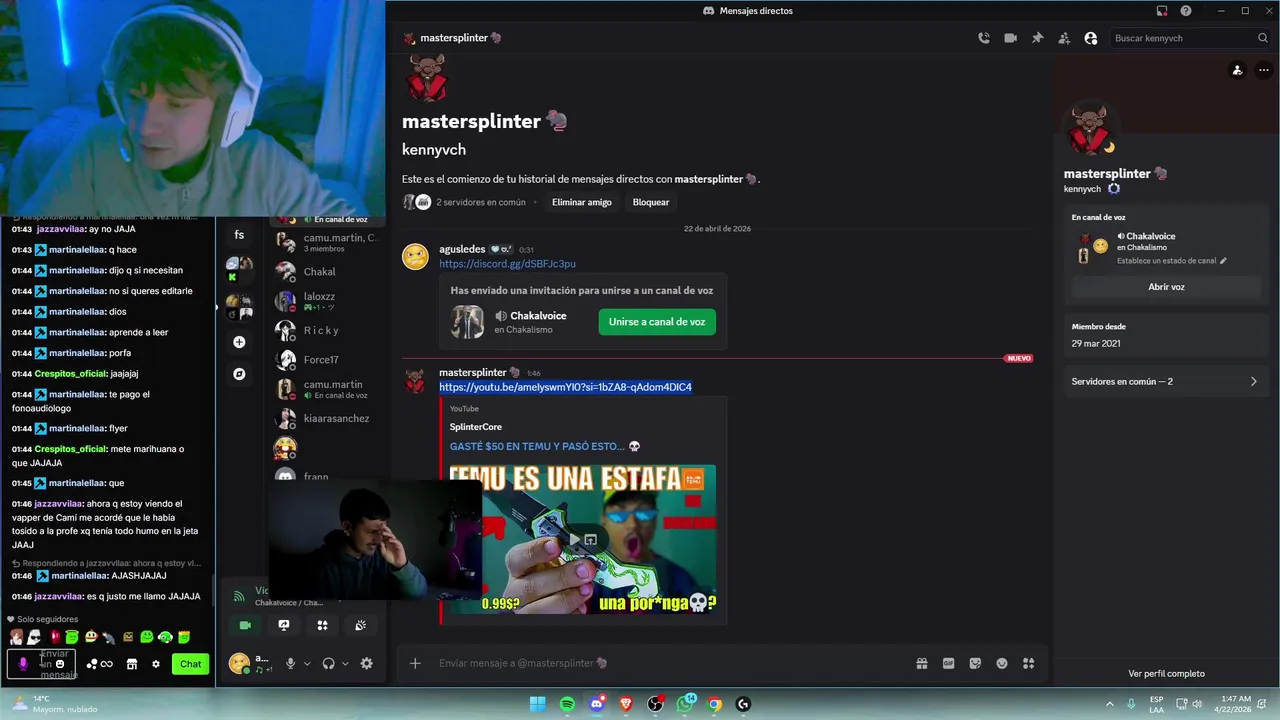
Task: Open the Discord inbox icon in title bar
Action: coord(1162,11)
